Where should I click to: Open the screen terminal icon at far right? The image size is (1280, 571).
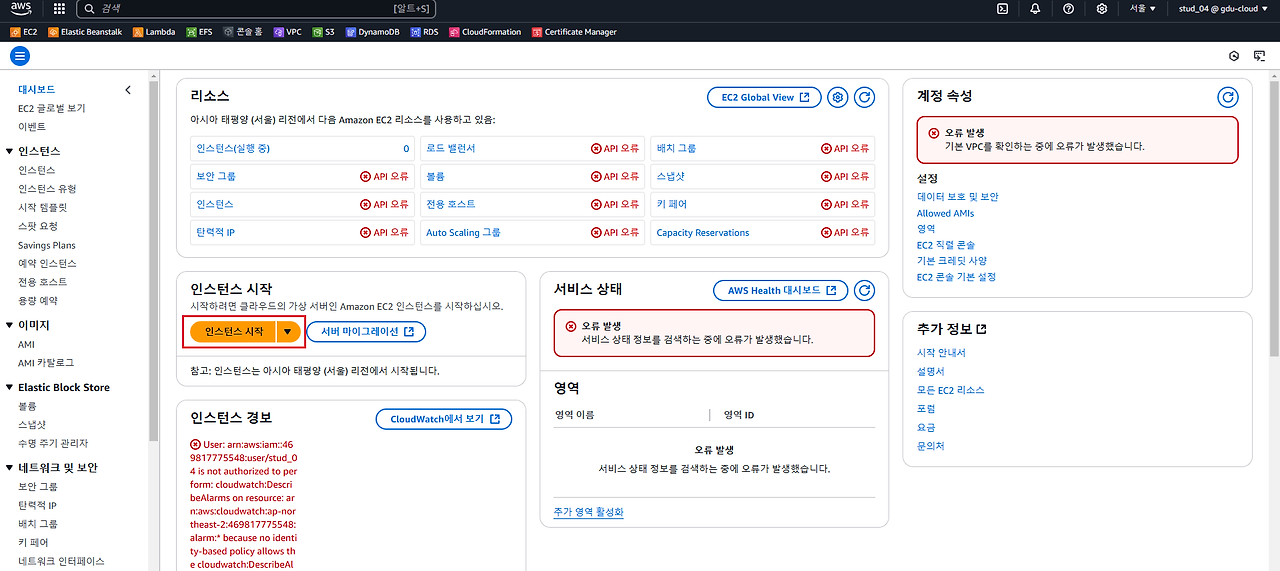[x=1259, y=56]
